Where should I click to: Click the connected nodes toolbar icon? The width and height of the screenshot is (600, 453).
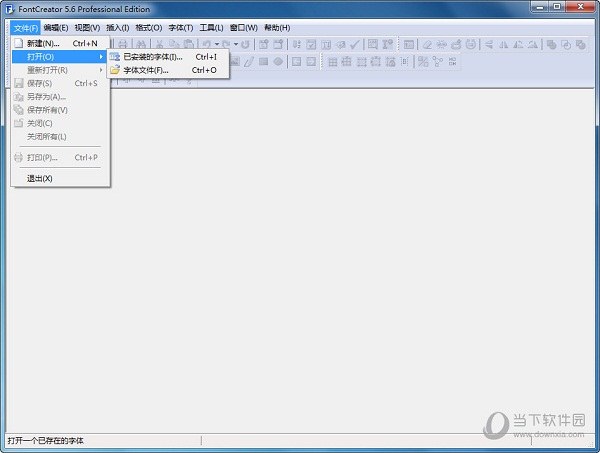438,61
